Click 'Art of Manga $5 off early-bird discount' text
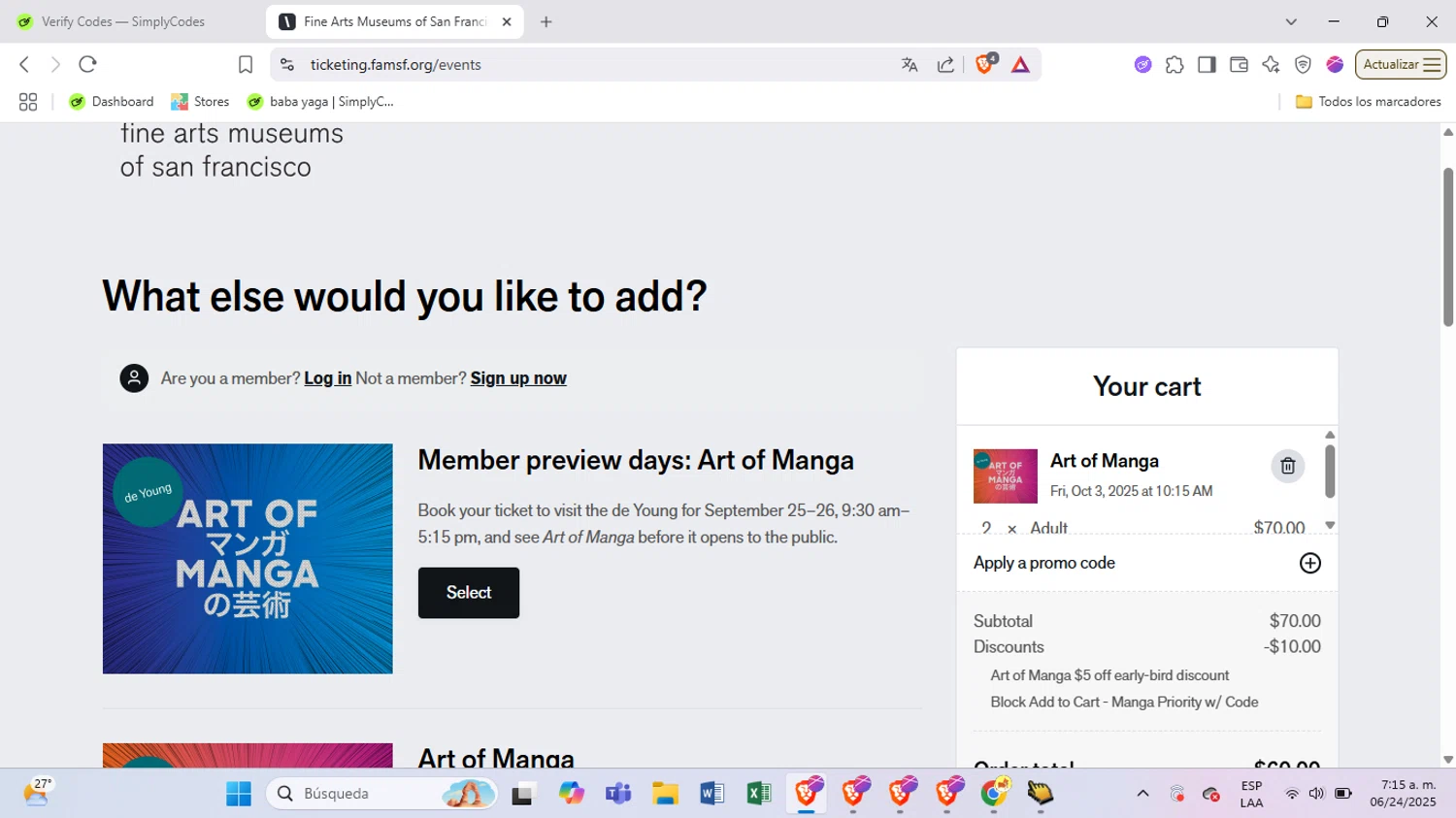Screen dimensions: 1456x818 click(x=1109, y=675)
